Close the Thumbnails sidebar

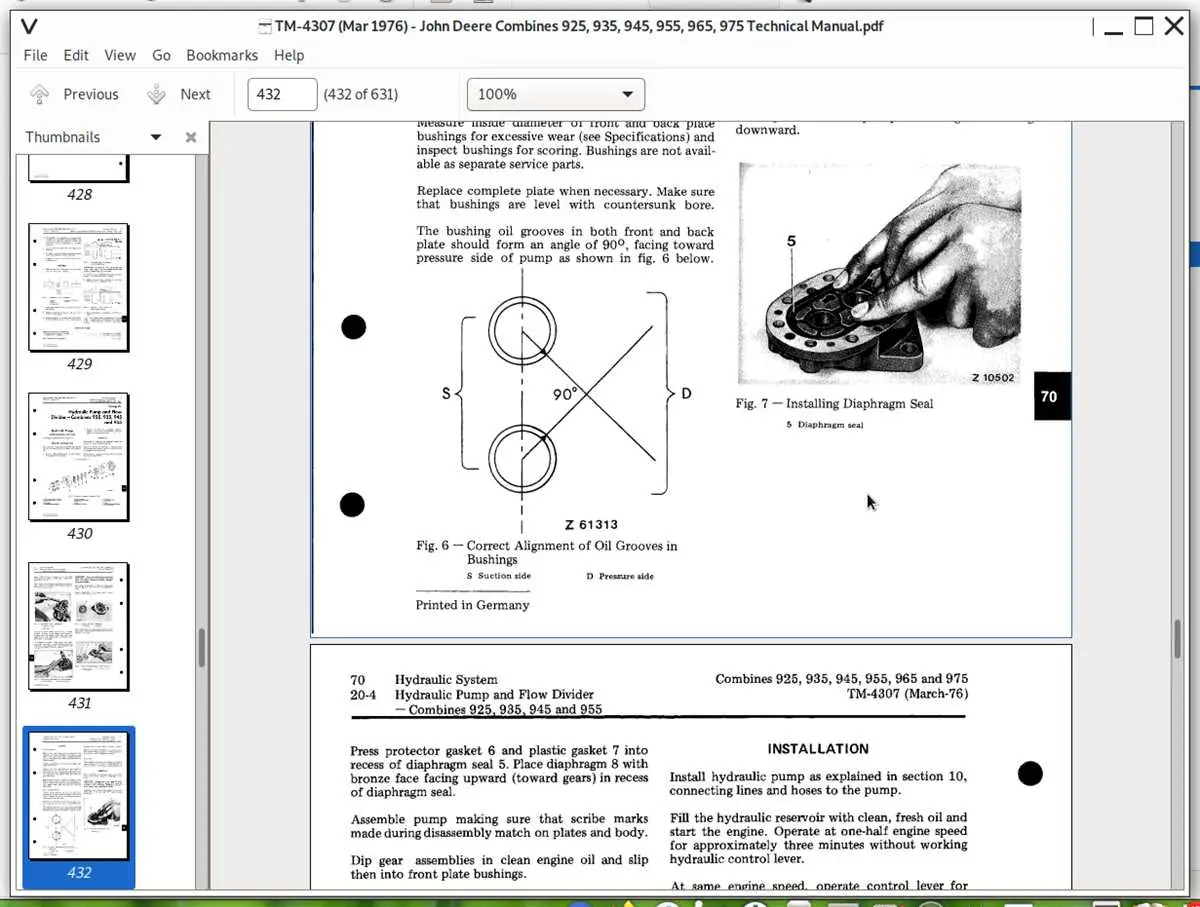191,137
